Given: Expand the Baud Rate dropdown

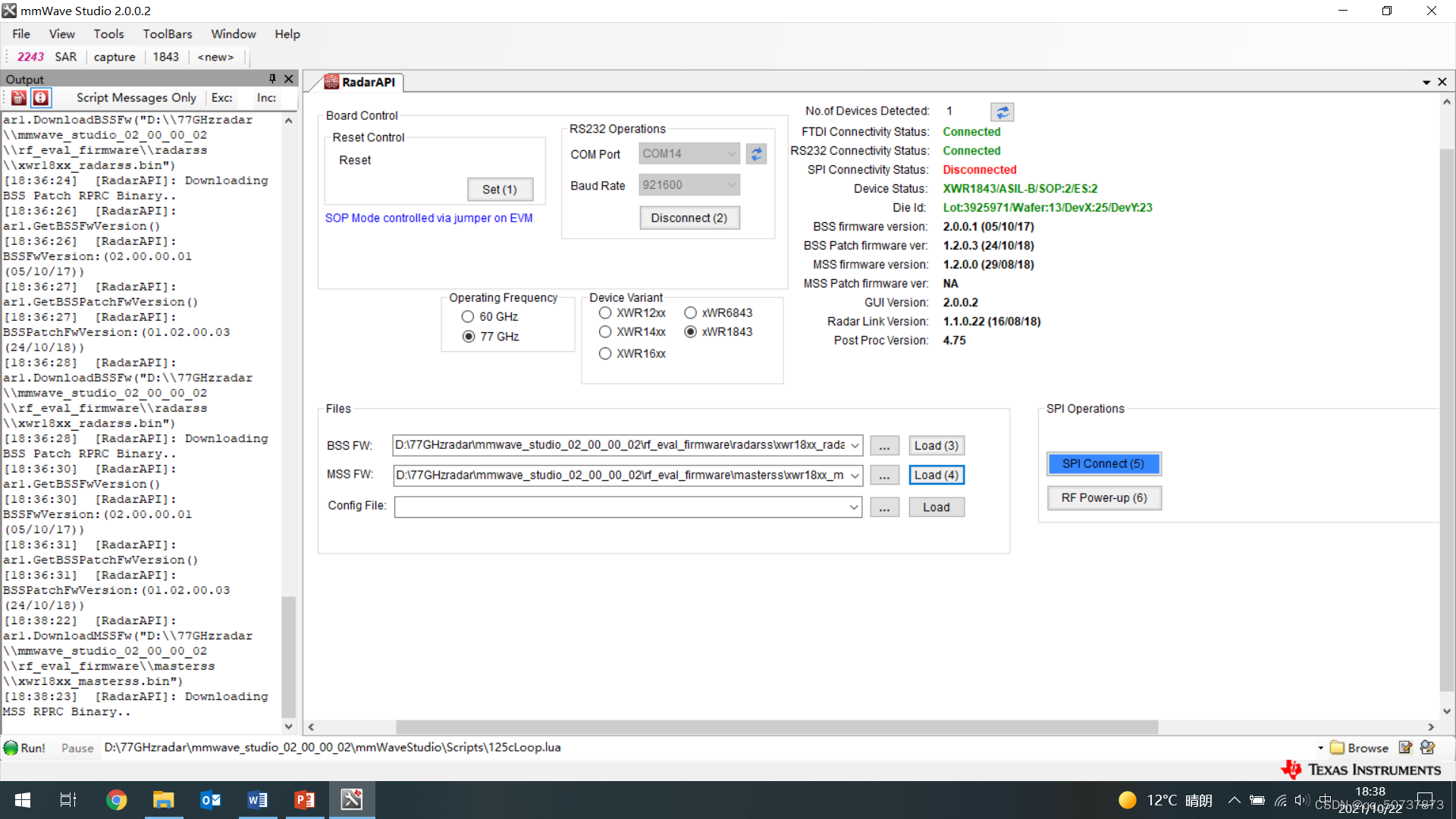Looking at the screenshot, I should coord(731,185).
